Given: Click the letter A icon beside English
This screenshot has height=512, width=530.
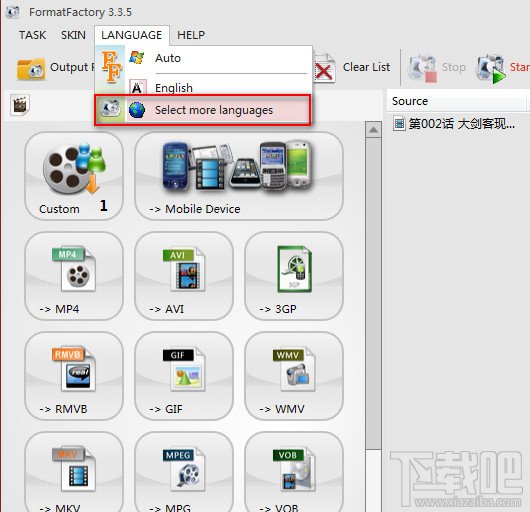Looking at the screenshot, I should pos(138,87).
